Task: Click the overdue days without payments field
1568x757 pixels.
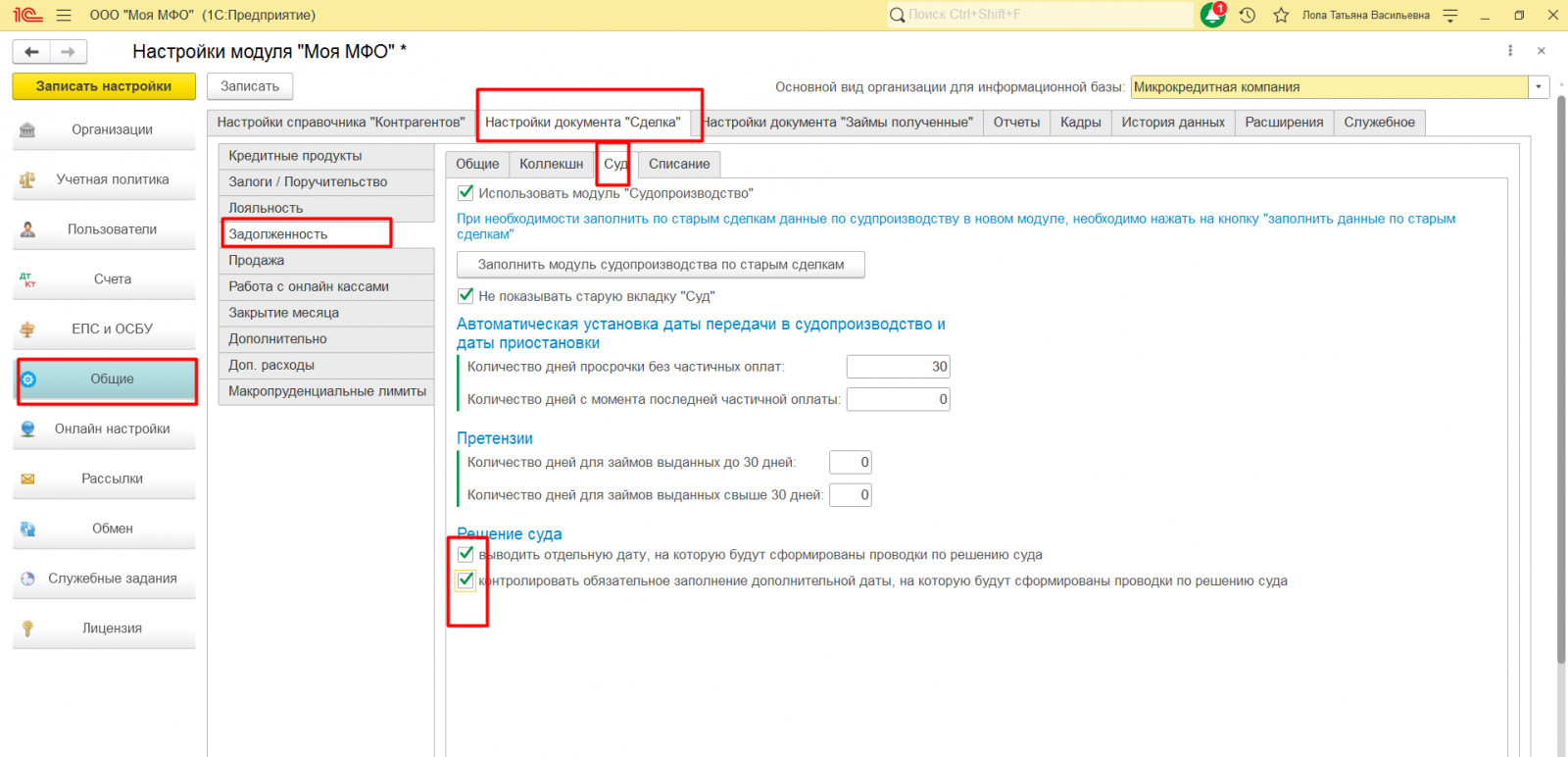Action: tap(898, 367)
